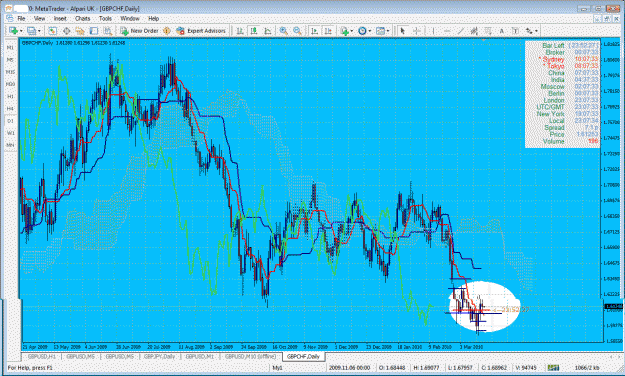The width and height of the screenshot is (625, 376).
Task: Expand the New Chart dropdown arrow
Action: pyautogui.click(x=20, y=31)
